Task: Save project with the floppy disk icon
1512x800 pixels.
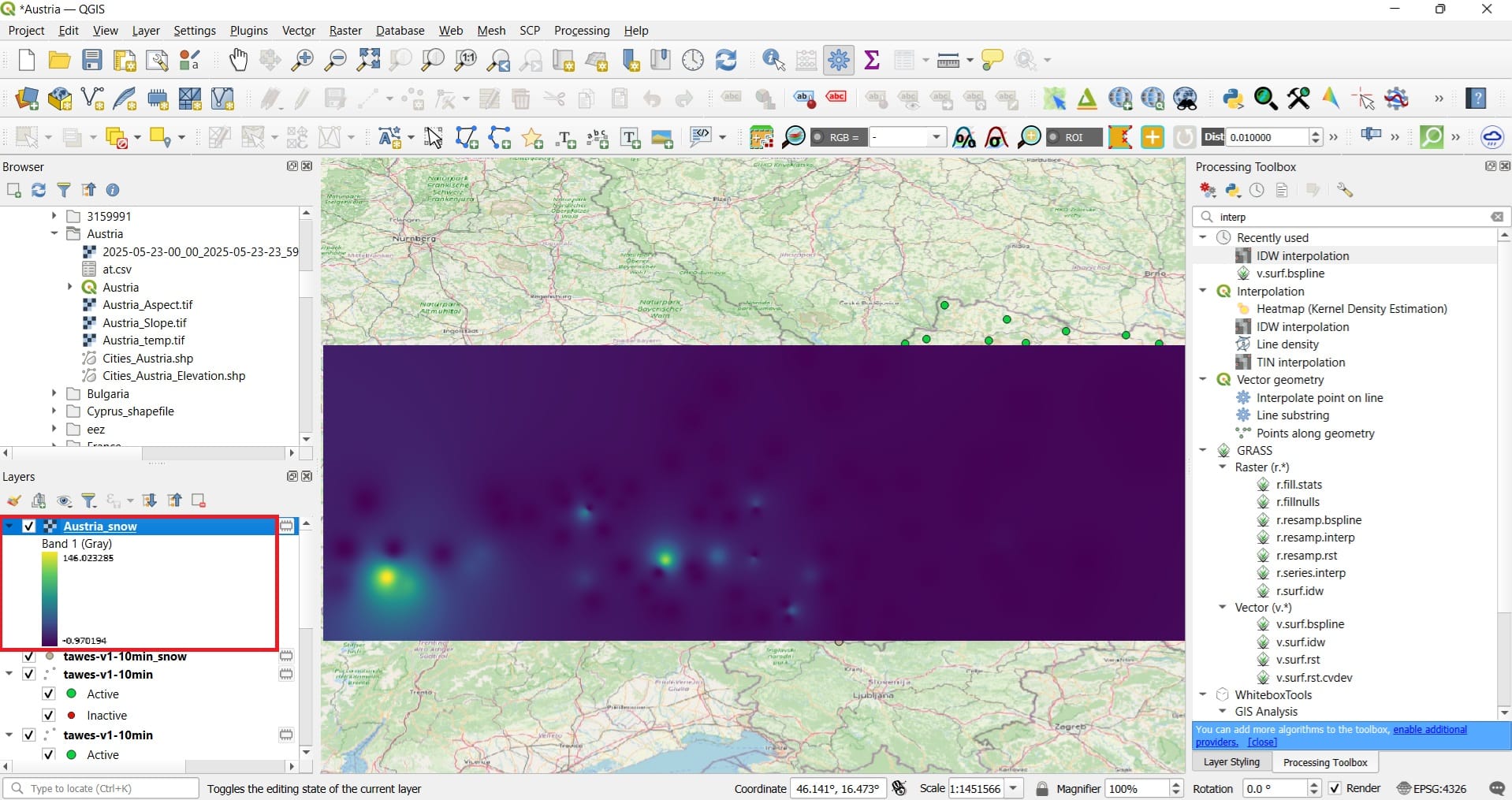Action: tap(92, 60)
